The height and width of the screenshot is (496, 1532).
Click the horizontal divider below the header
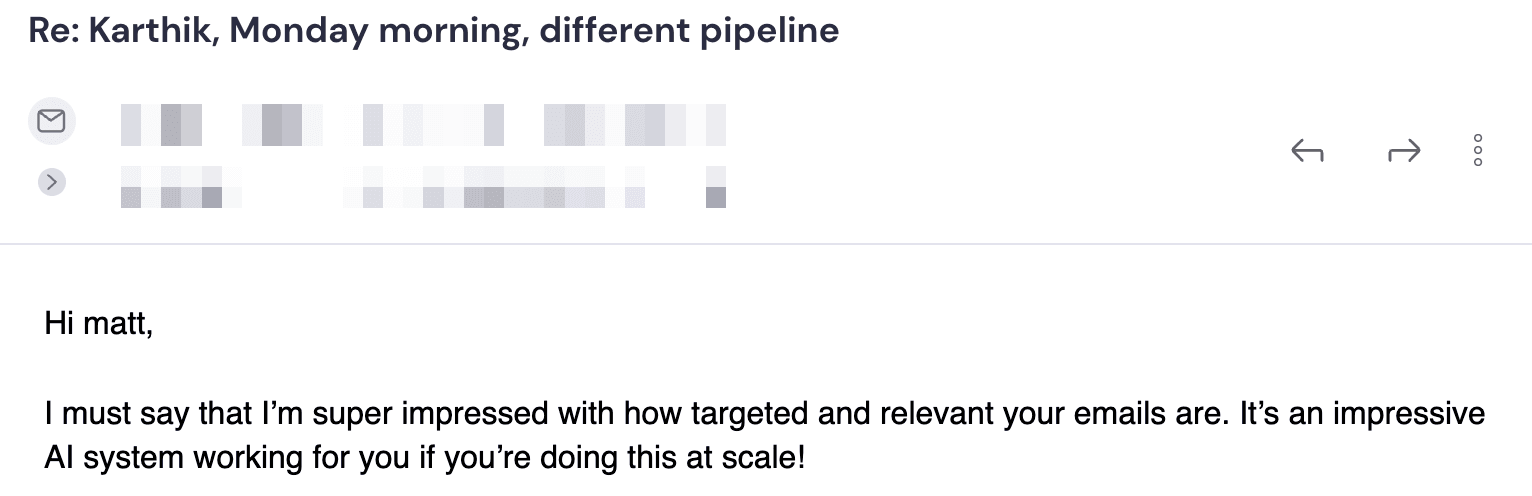[x=766, y=244]
